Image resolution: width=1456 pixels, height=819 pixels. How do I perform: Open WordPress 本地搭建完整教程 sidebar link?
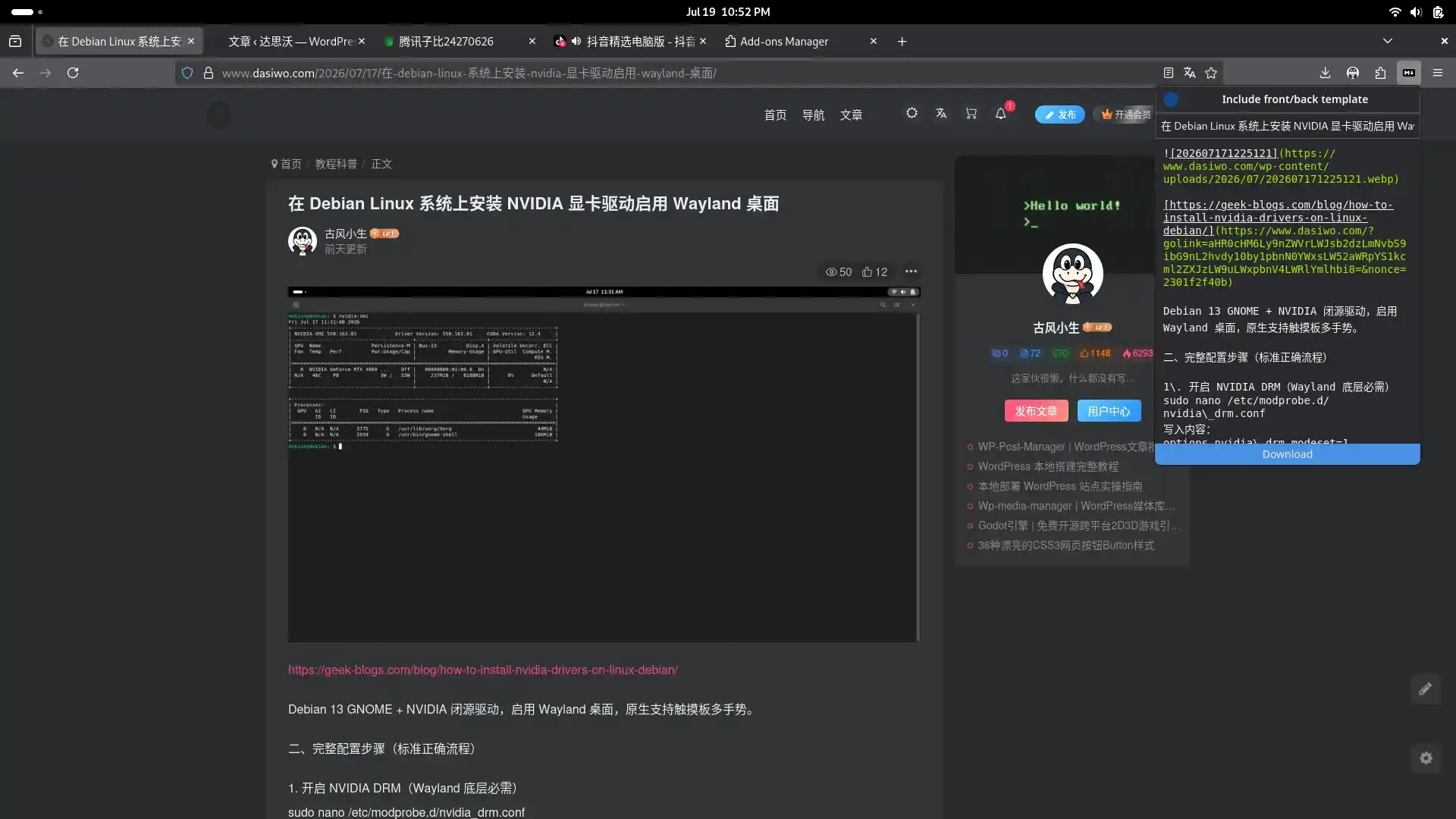[x=1047, y=466]
